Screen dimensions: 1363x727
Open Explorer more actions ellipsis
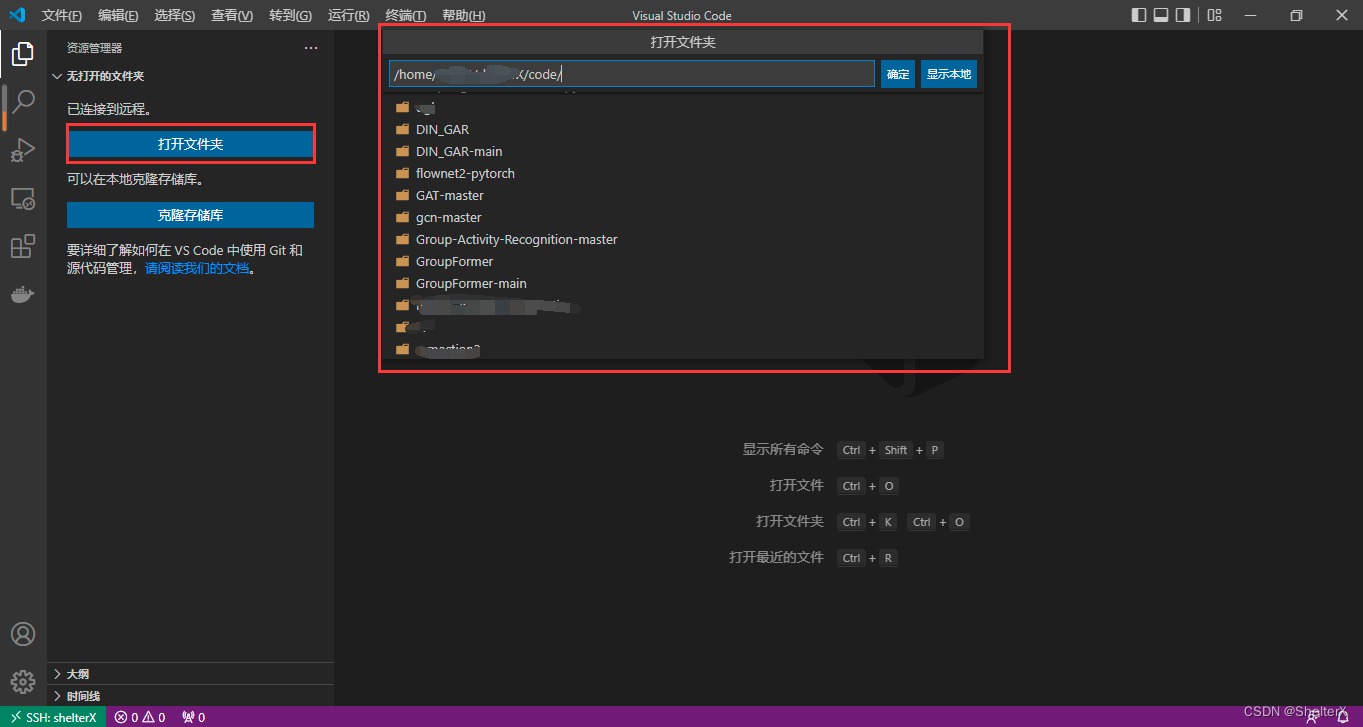311,48
